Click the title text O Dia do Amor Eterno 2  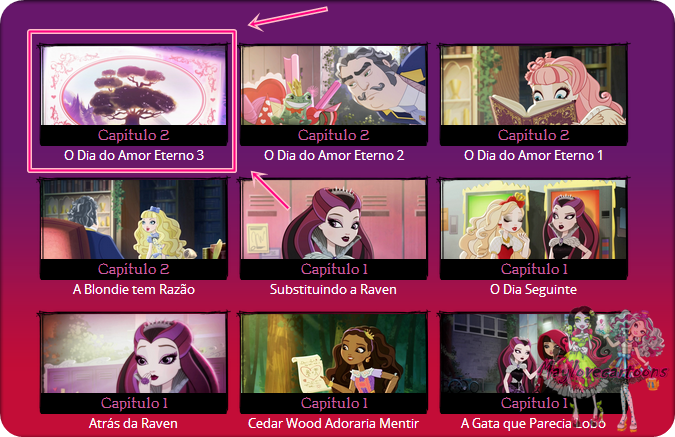pos(334,155)
